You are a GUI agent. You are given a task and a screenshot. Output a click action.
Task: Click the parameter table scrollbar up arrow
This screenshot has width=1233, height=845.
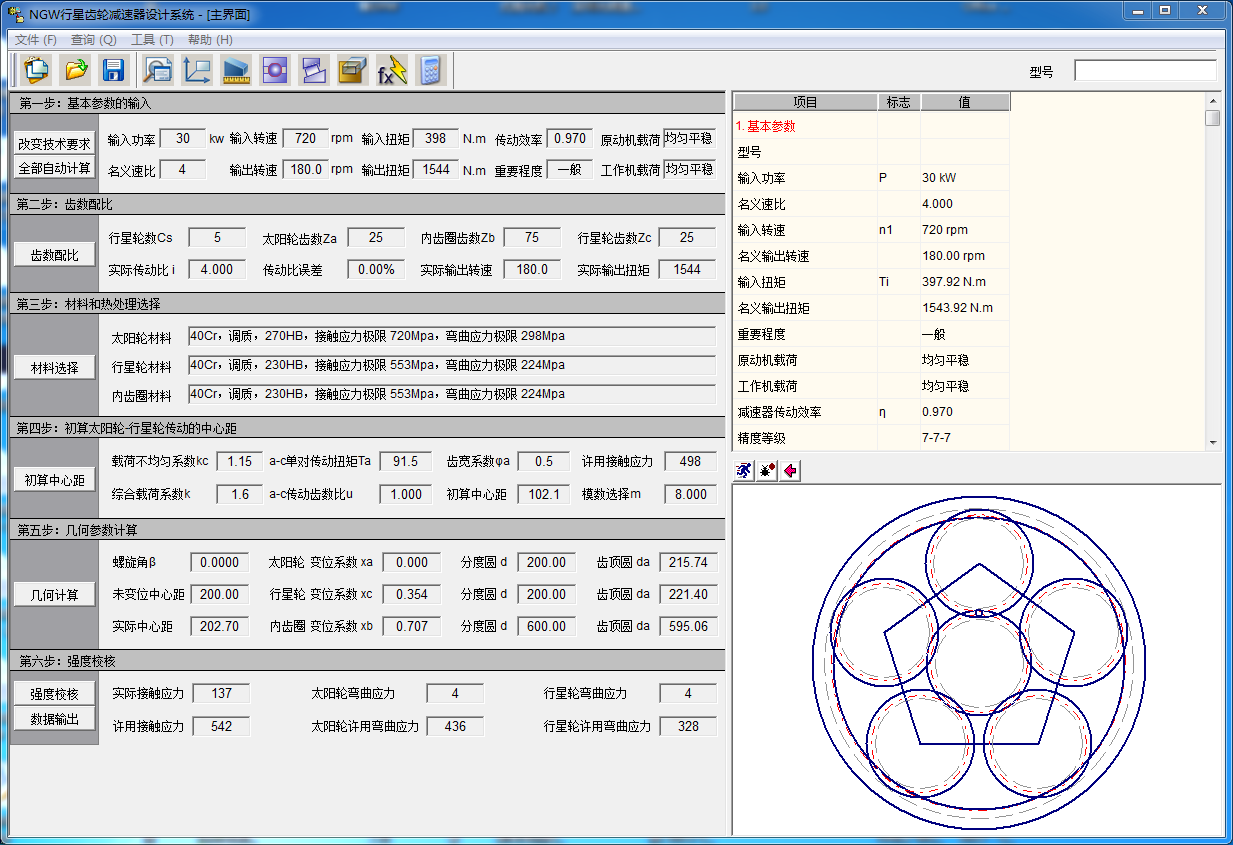click(x=1213, y=101)
